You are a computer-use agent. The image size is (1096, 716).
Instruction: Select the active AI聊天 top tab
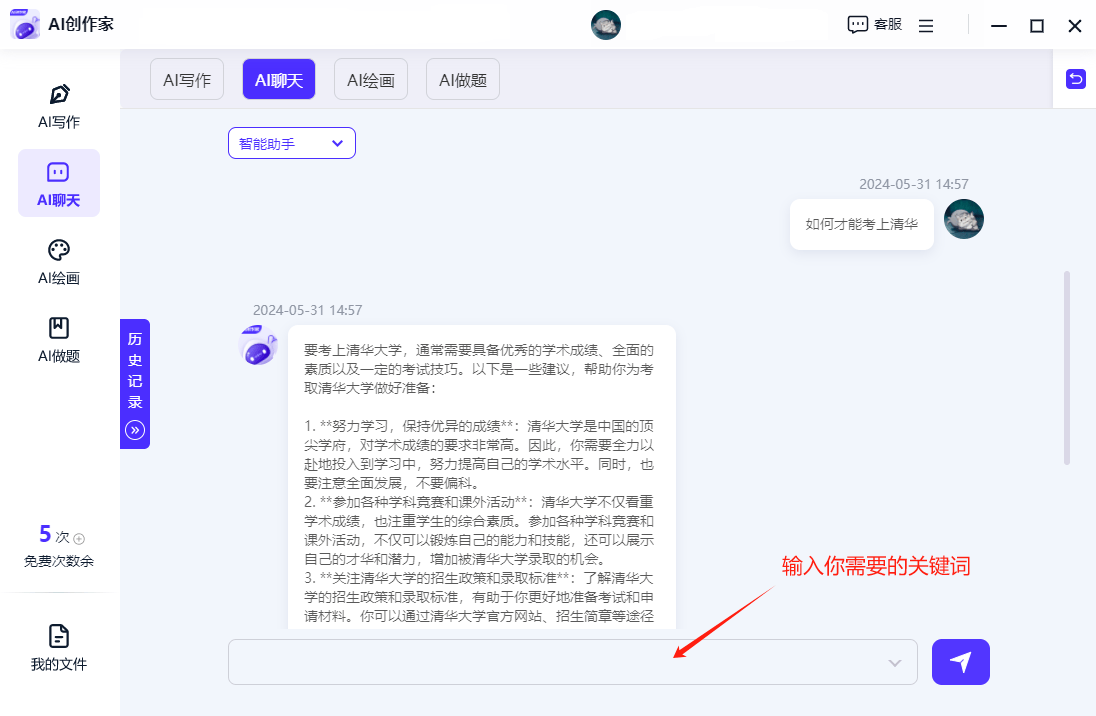[279, 80]
